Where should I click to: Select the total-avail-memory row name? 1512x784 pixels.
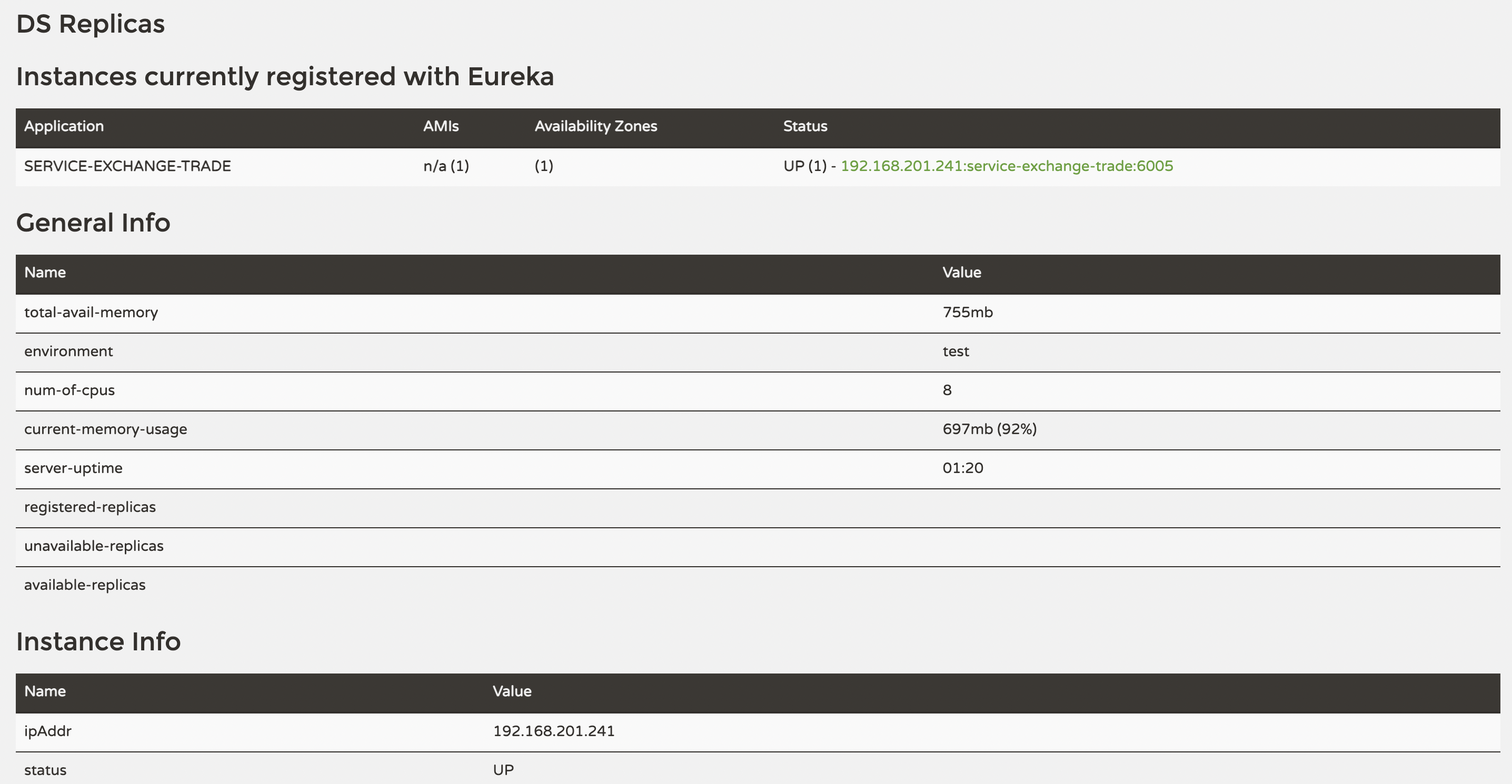click(x=91, y=312)
